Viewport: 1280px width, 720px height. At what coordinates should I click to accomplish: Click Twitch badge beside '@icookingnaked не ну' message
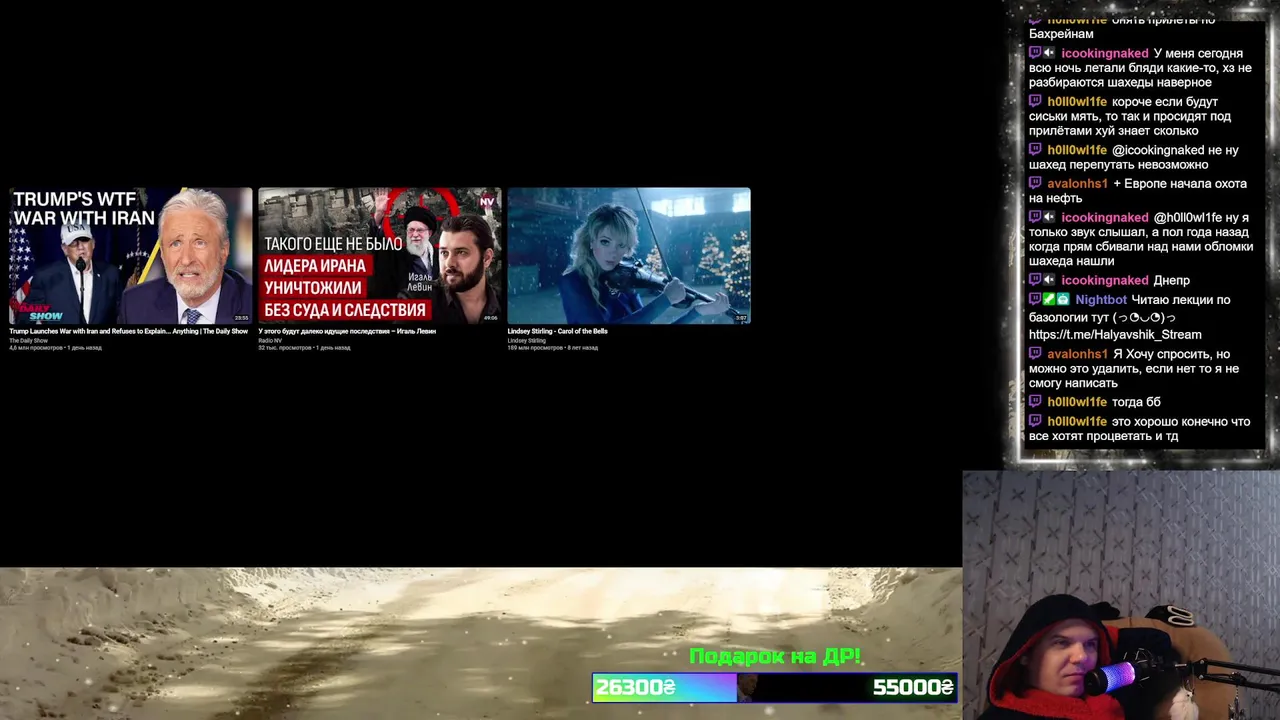click(x=1035, y=150)
